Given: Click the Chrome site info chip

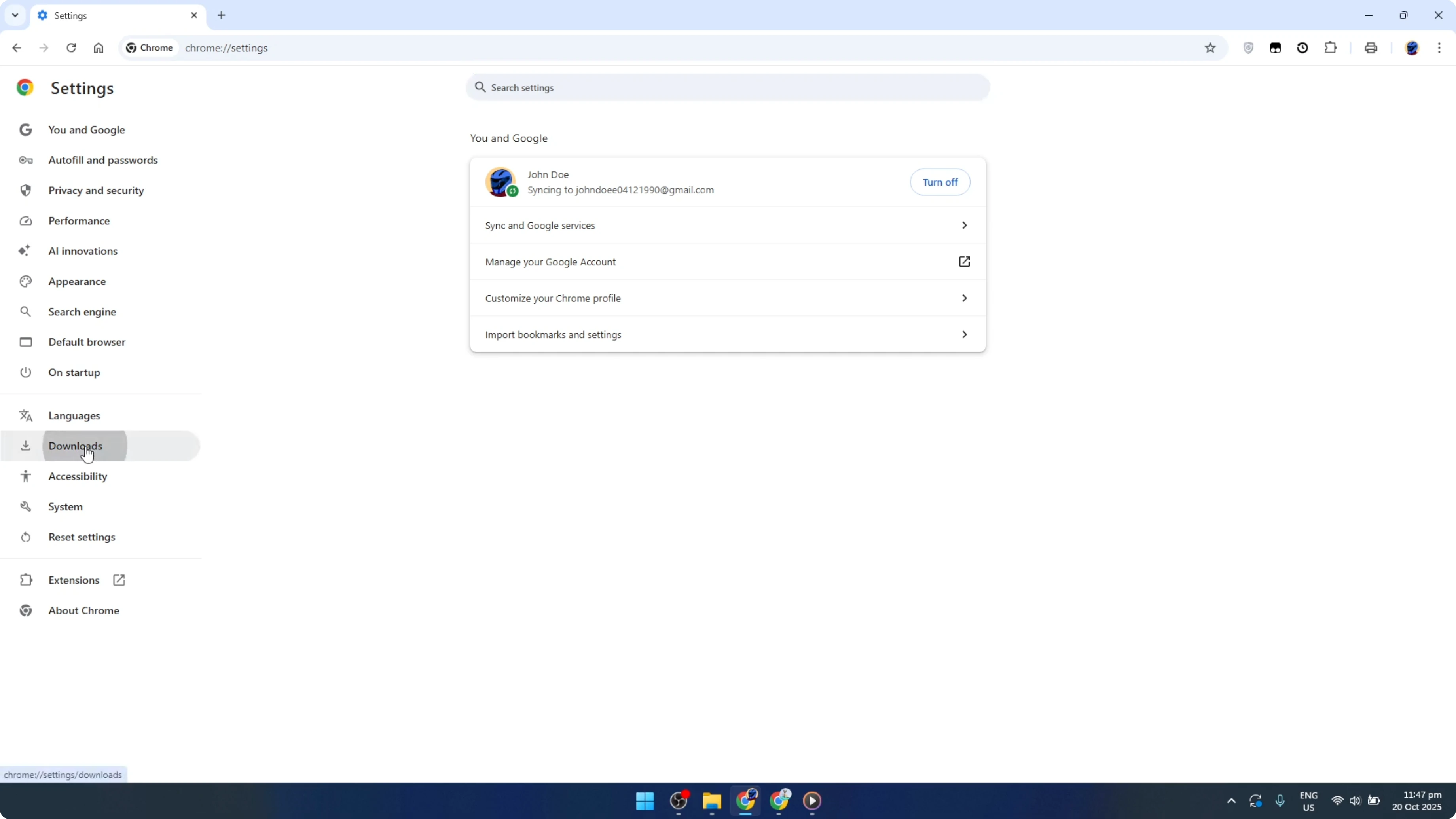Looking at the screenshot, I should [150, 48].
